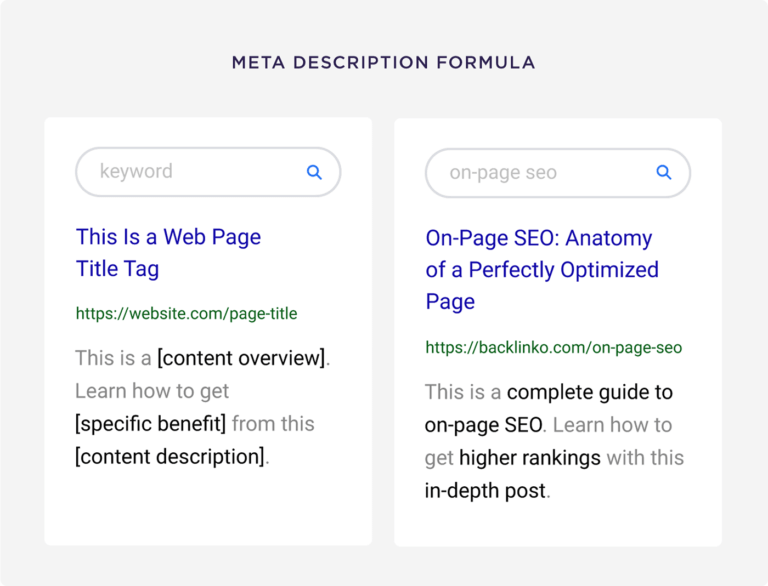
Task: Click the magnifier icon in the on-page seo search box
Action: [664, 172]
